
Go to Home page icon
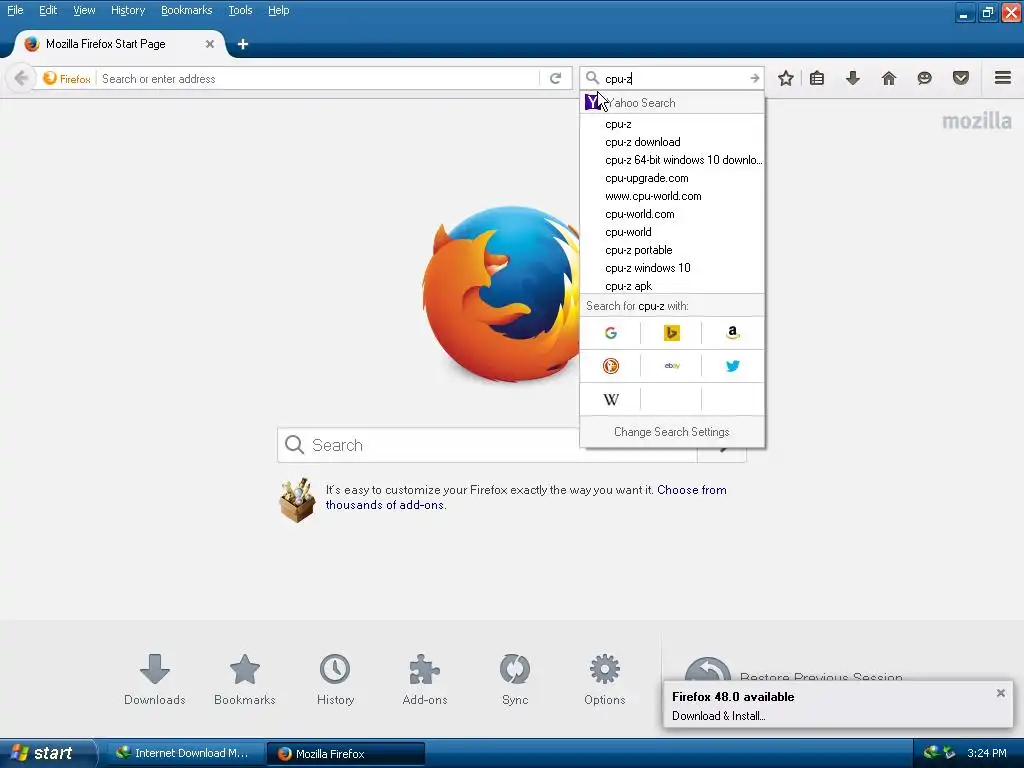pyautogui.click(x=889, y=78)
